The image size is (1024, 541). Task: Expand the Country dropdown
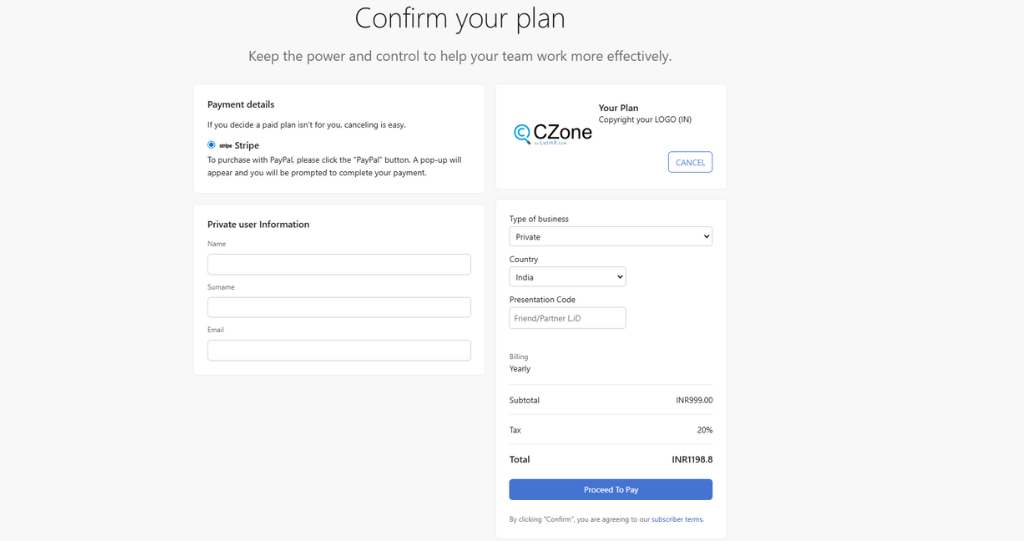567,277
